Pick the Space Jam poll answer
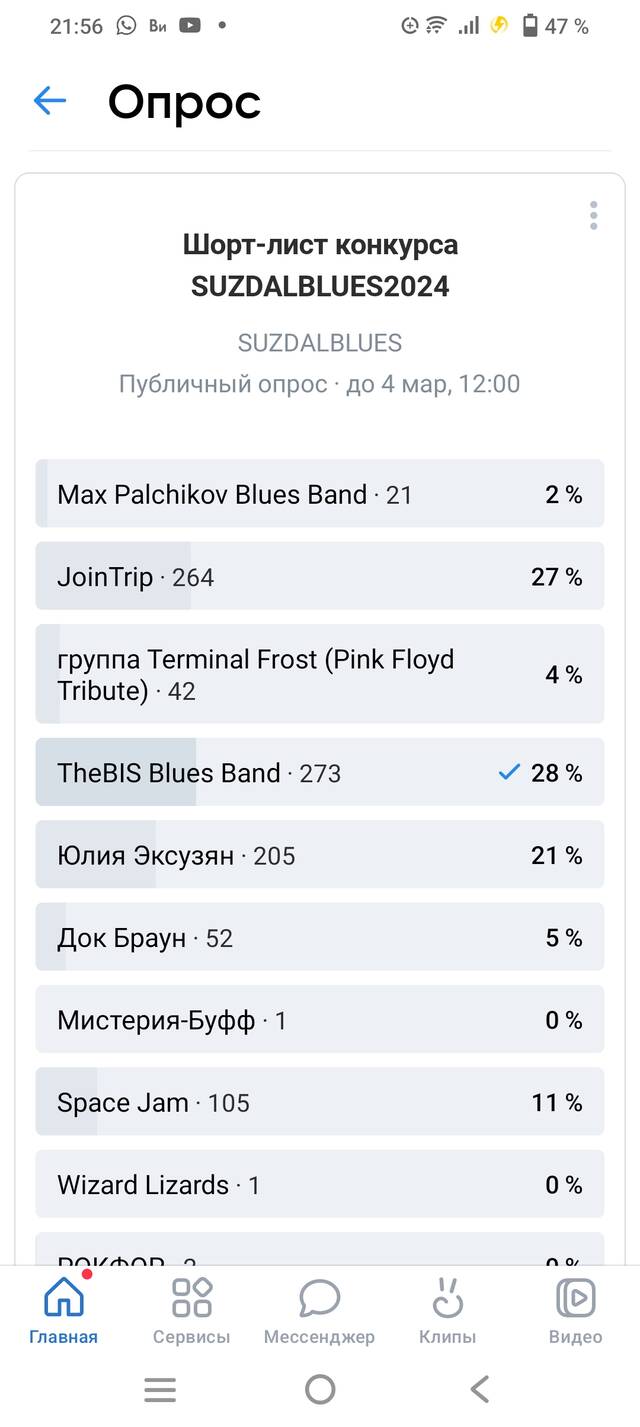This screenshot has height=1427, width=640. pos(320,1102)
